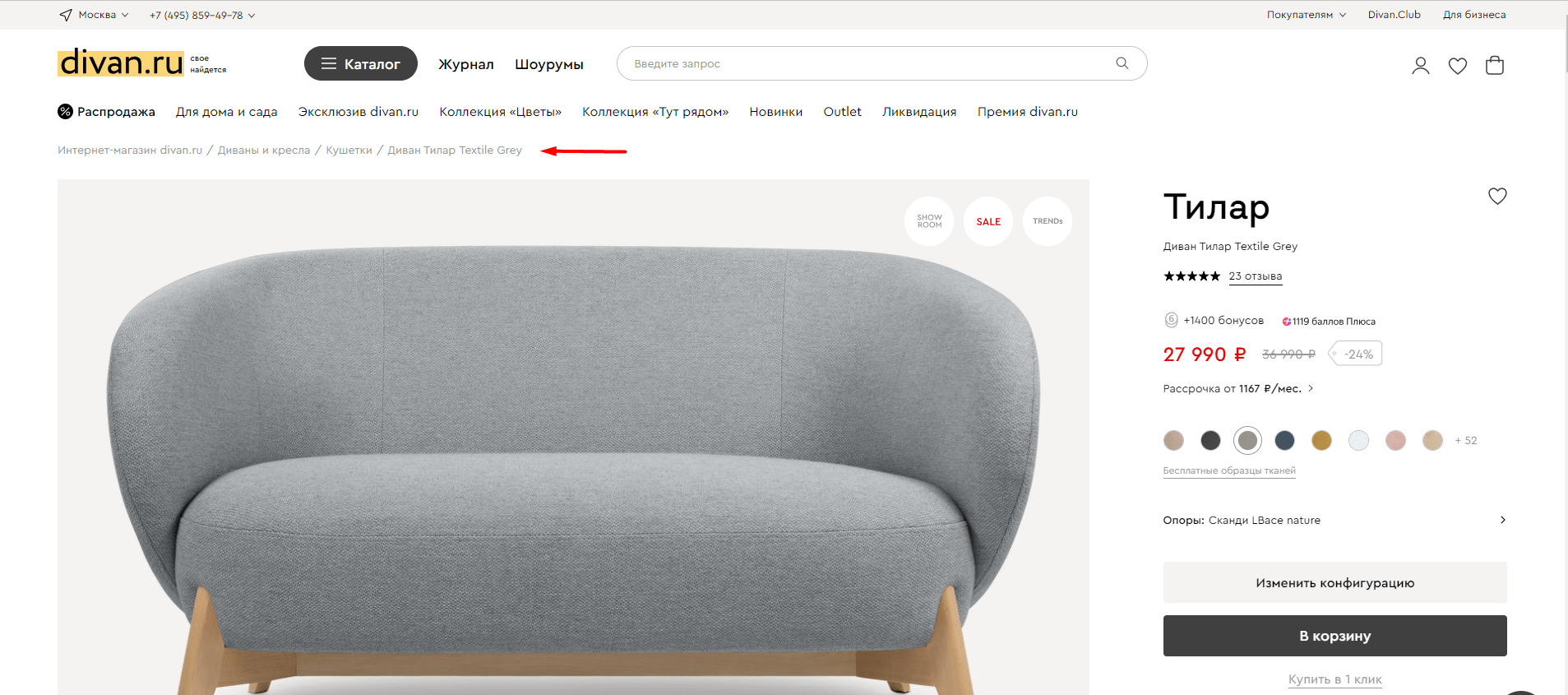Select the dark charcoal fabric swatch

pos(1210,441)
